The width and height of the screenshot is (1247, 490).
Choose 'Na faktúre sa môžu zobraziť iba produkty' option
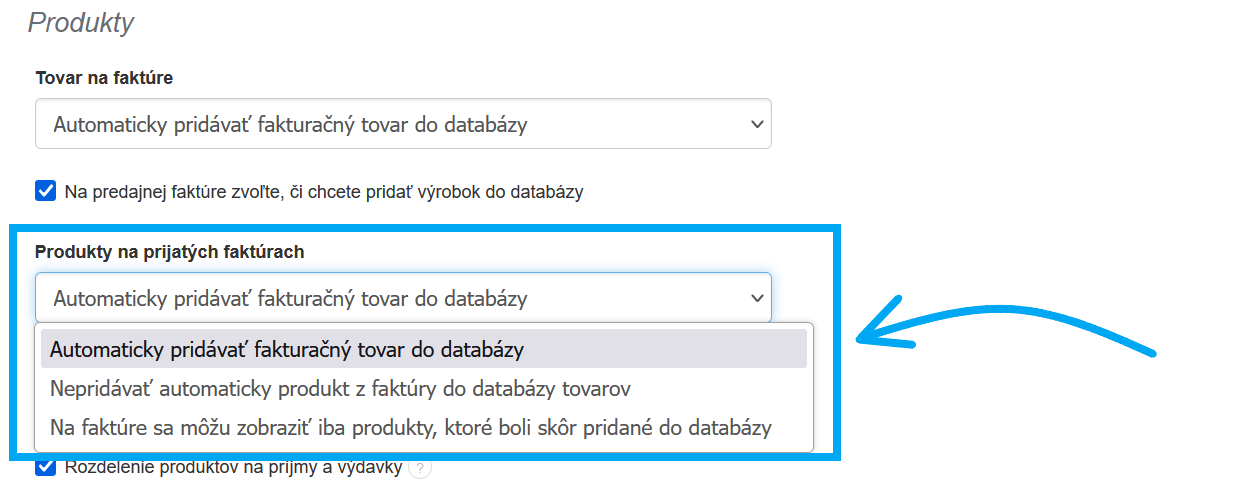pyautogui.click(x=410, y=428)
